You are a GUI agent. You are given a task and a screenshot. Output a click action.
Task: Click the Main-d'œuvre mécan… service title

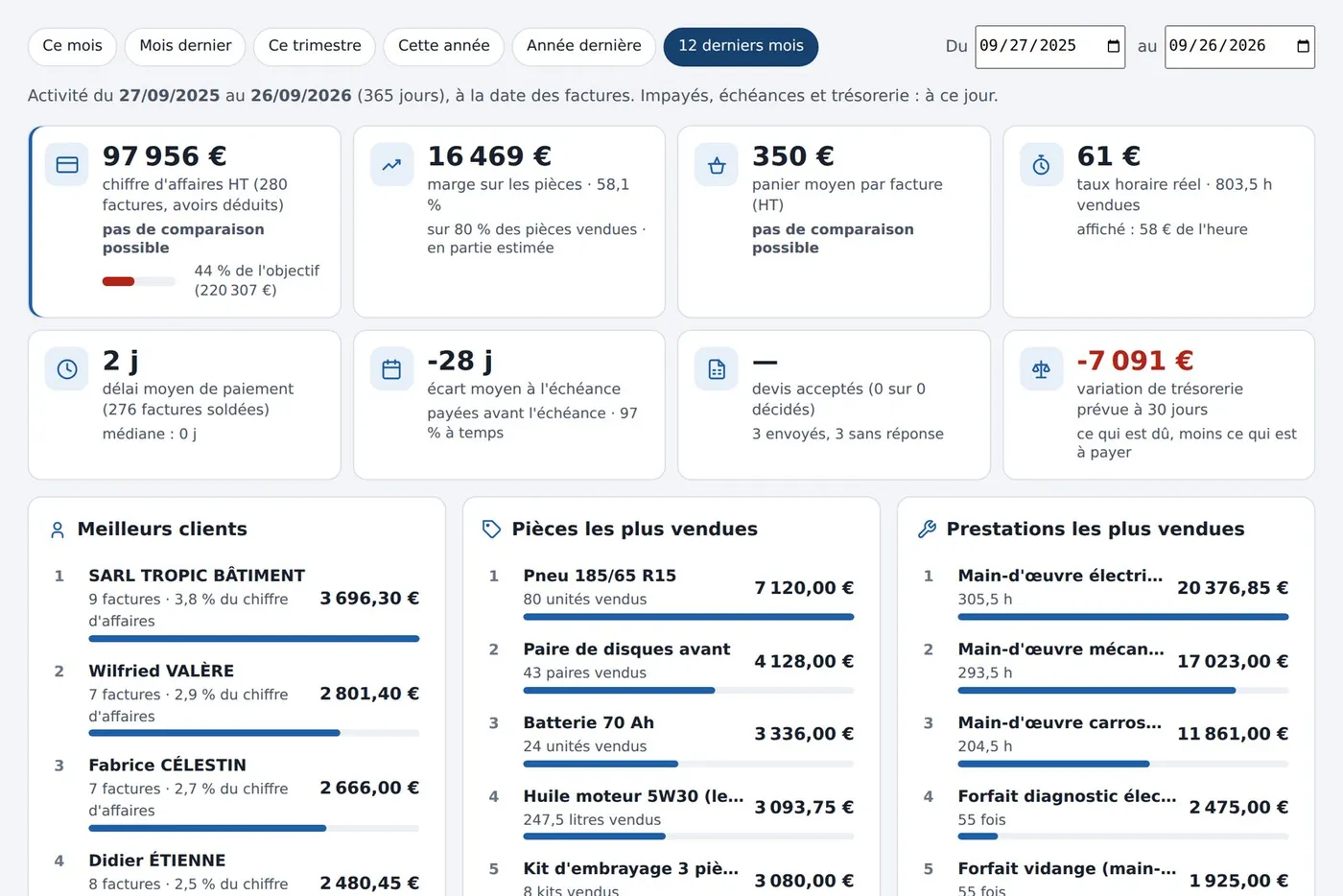[1061, 649]
